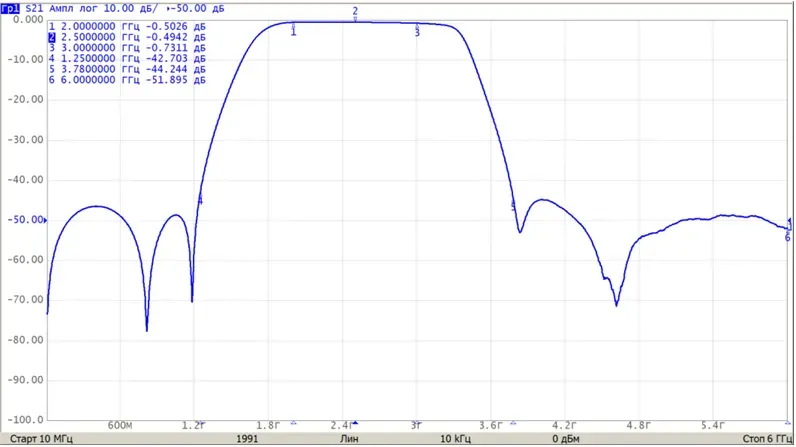Click the -0.4942 дБ value of marker 2
Image resolution: width=796 pixels, height=447 pixels.
click(x=175, y=37)
